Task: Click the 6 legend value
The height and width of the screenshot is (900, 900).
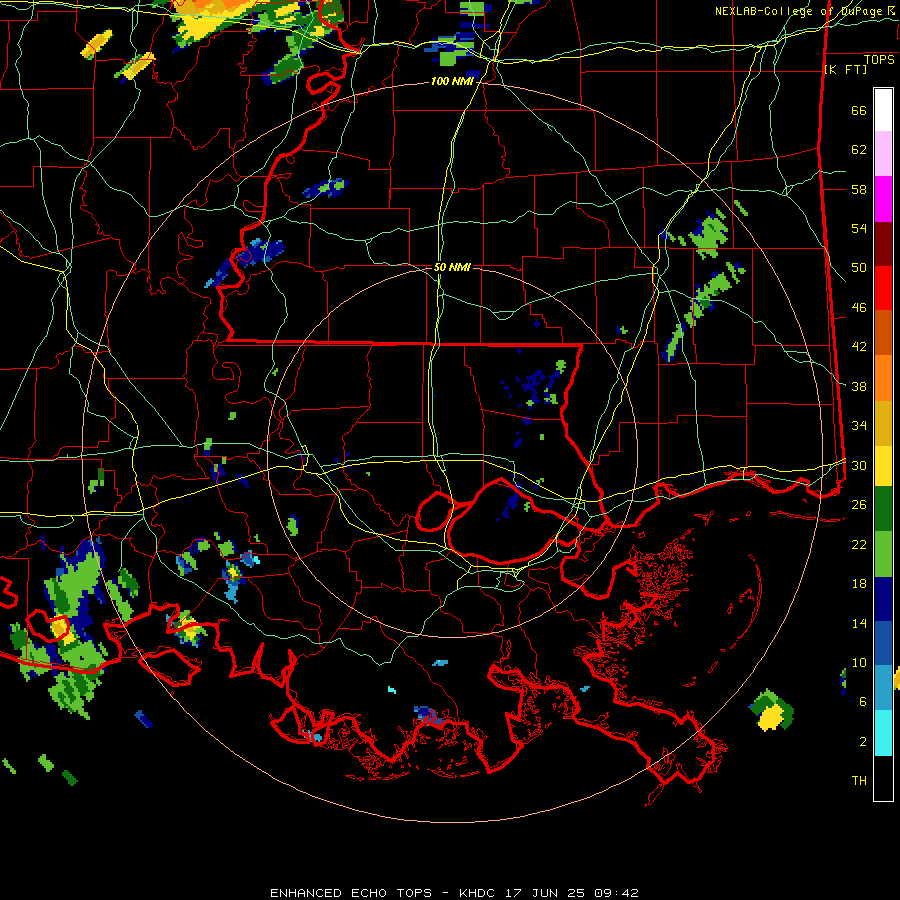Action: coord(862,702)
